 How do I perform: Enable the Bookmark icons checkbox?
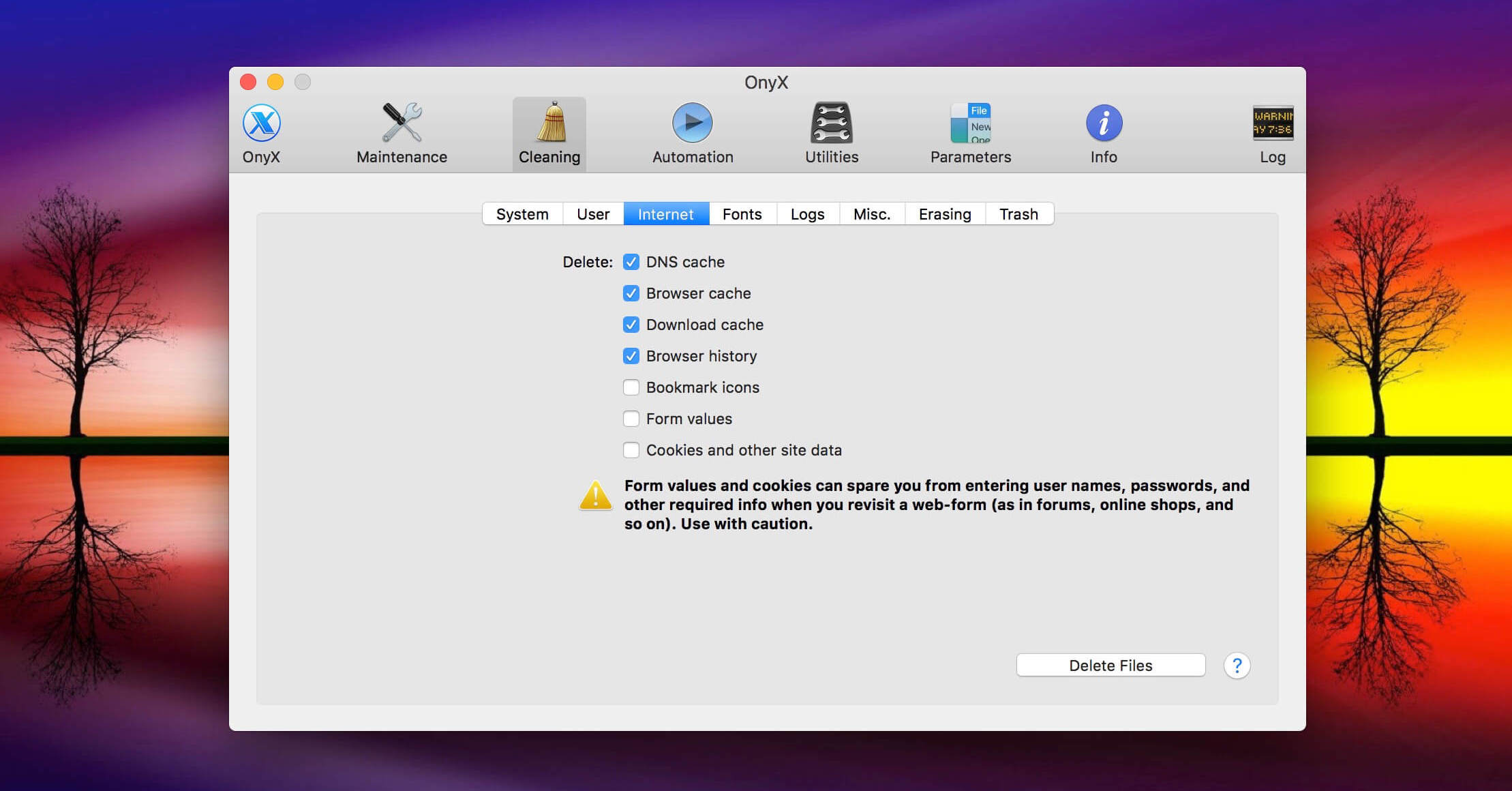631,387
